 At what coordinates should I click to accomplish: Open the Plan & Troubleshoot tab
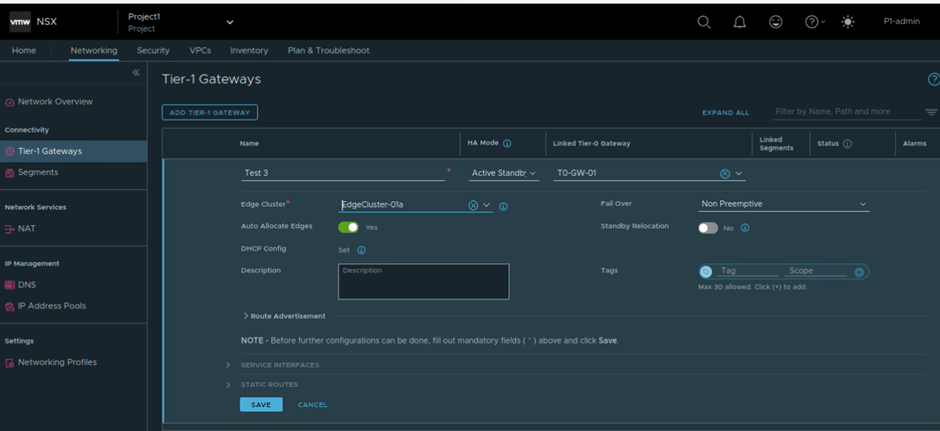[x=328, y=50]
